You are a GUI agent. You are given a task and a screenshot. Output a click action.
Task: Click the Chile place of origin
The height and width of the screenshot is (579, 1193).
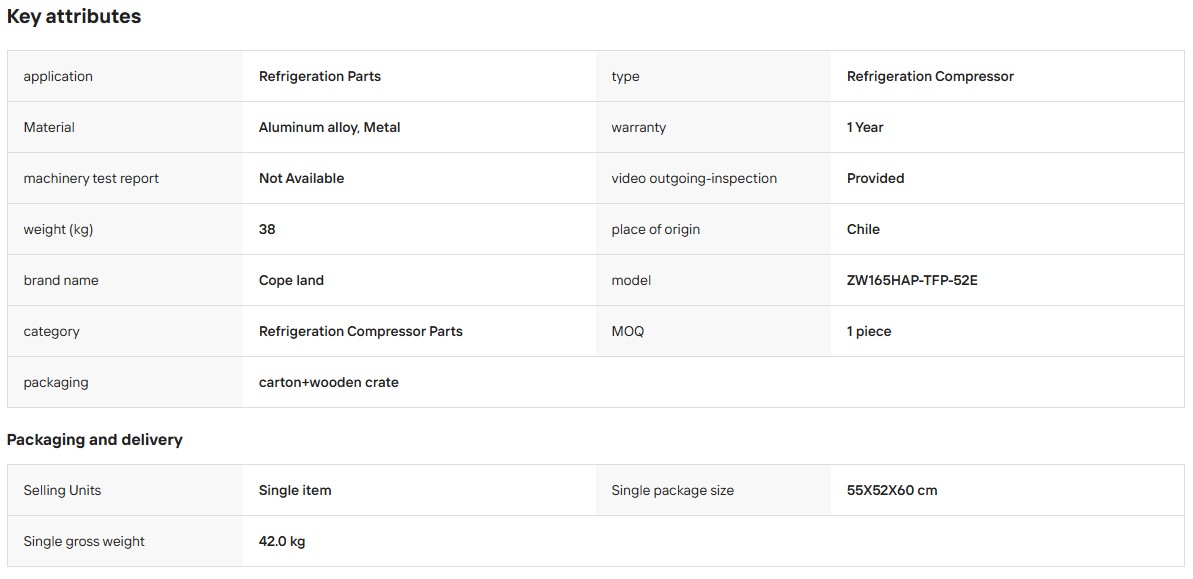[x=863, y=229]
